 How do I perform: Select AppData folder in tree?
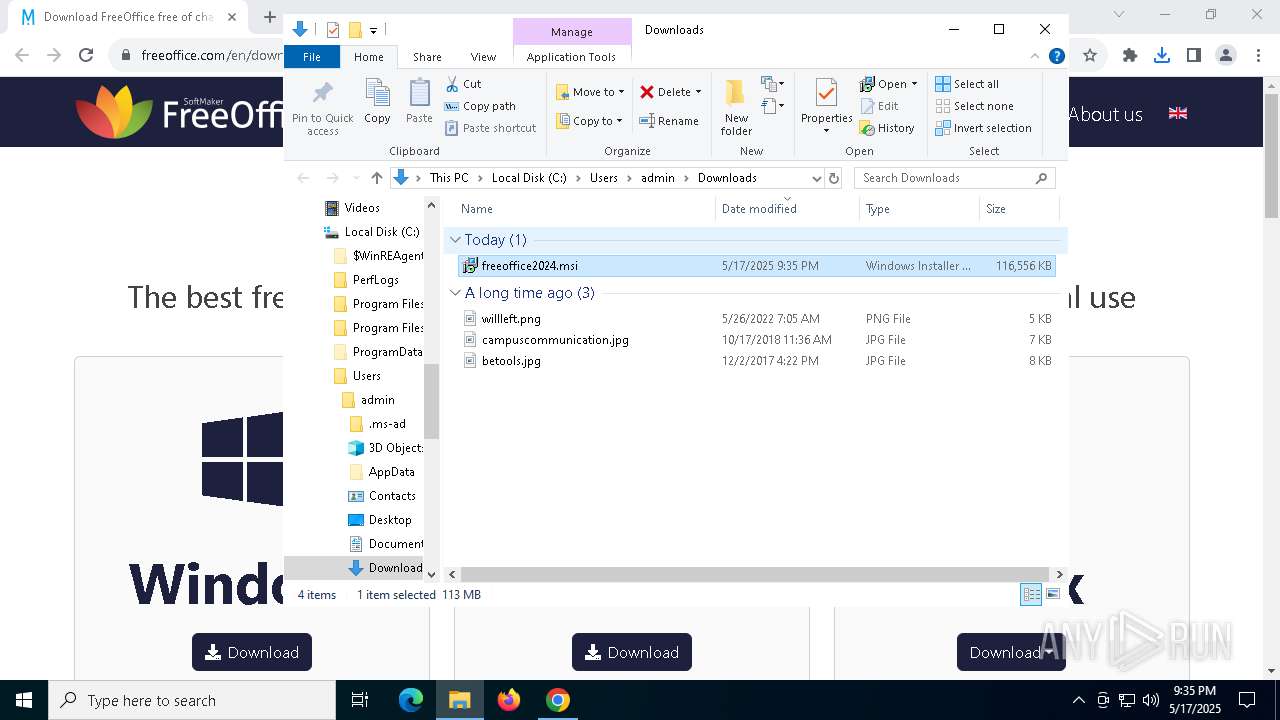point(391,472)
